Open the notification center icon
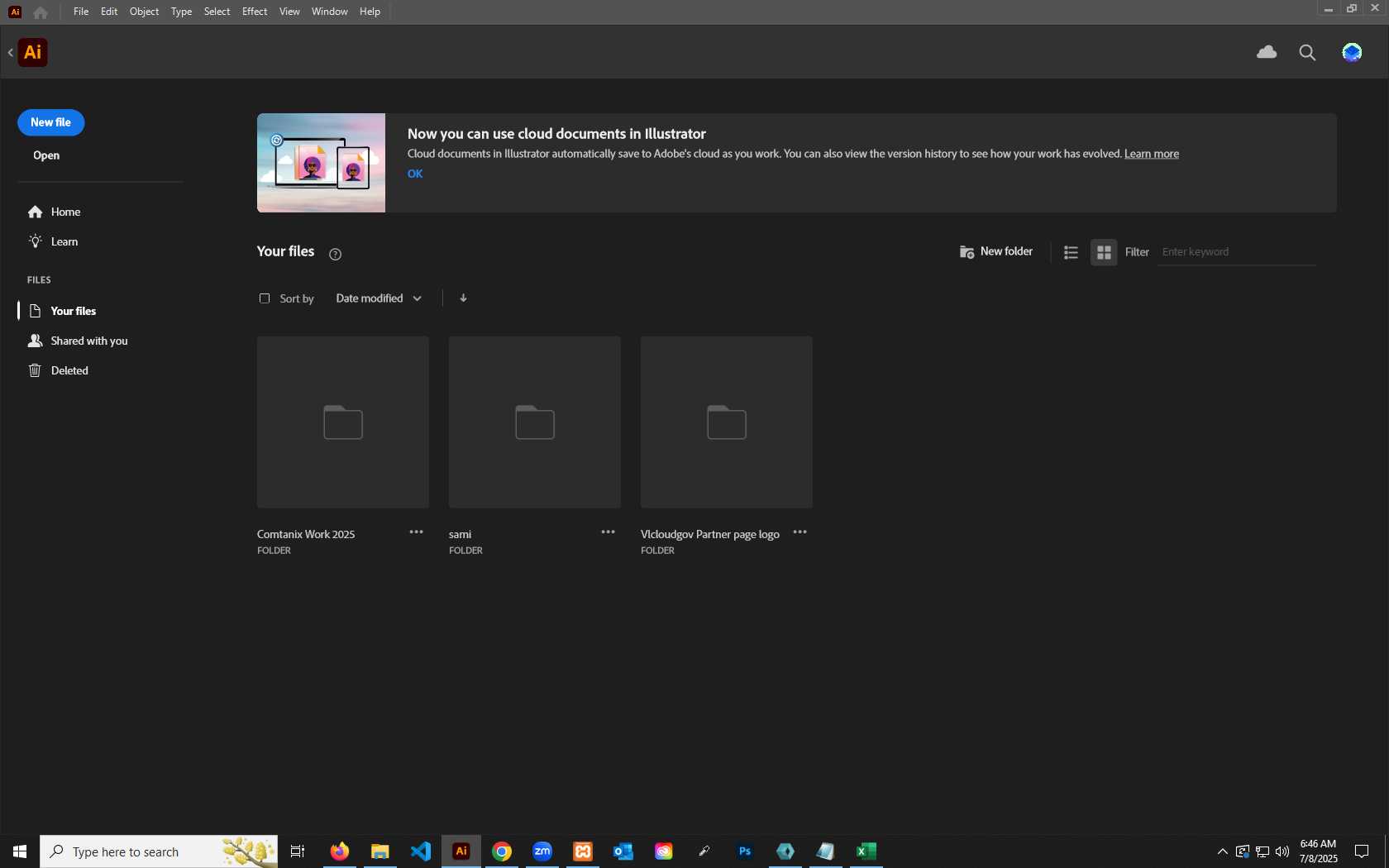Image resolution: width=1389 pixels, height=868 pixels. (1362, 851)
